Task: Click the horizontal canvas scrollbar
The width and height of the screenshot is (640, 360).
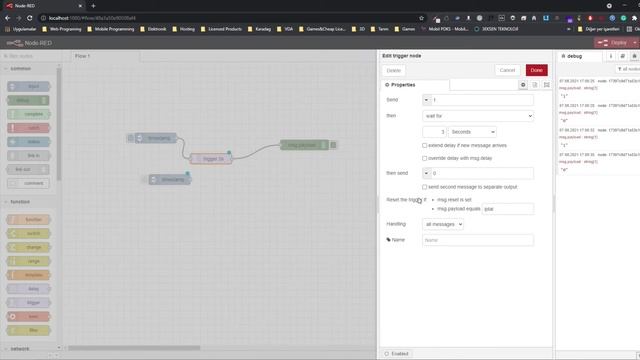Action: click(x=134, y=348)
